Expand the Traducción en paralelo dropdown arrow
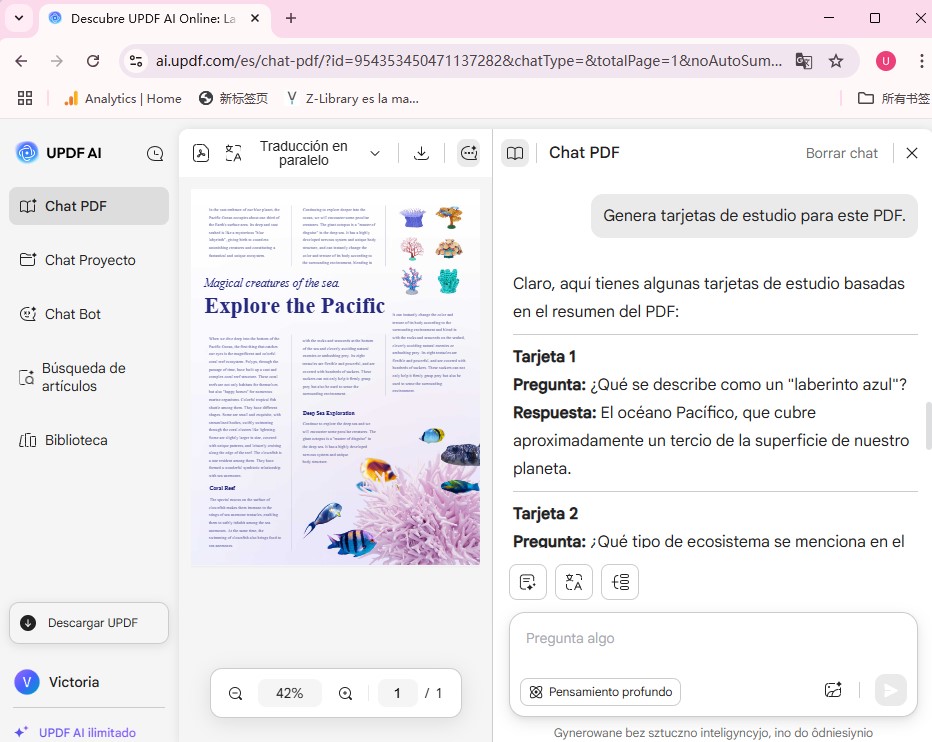 (x=374, y=153)
